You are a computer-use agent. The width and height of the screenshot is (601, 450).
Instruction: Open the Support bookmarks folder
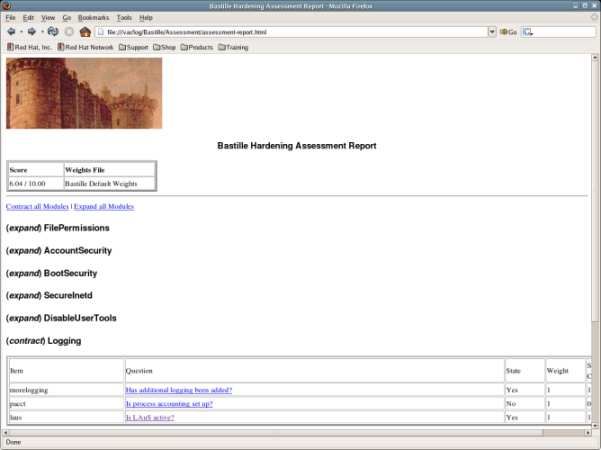click(x=133, y=47)
